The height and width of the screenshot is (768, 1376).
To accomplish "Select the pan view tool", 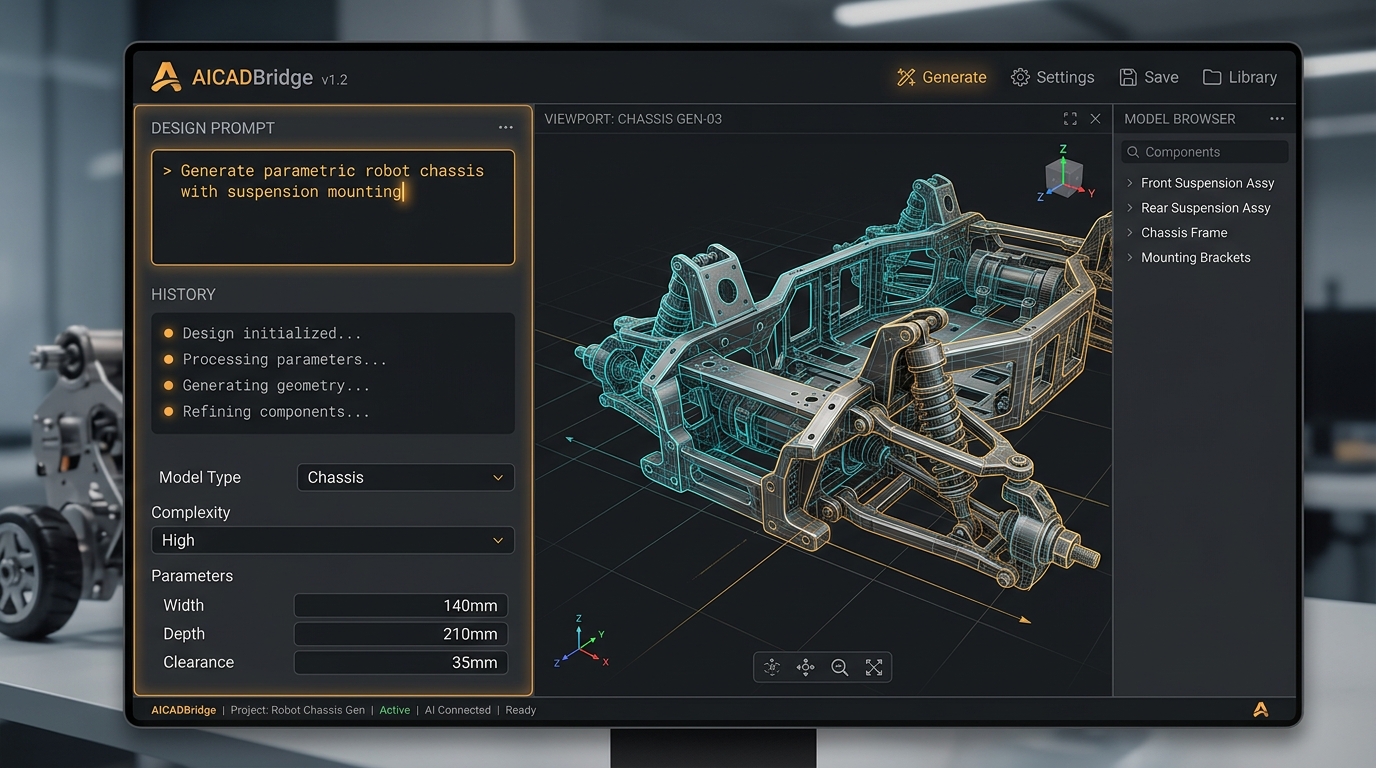I will coord(805,667).
